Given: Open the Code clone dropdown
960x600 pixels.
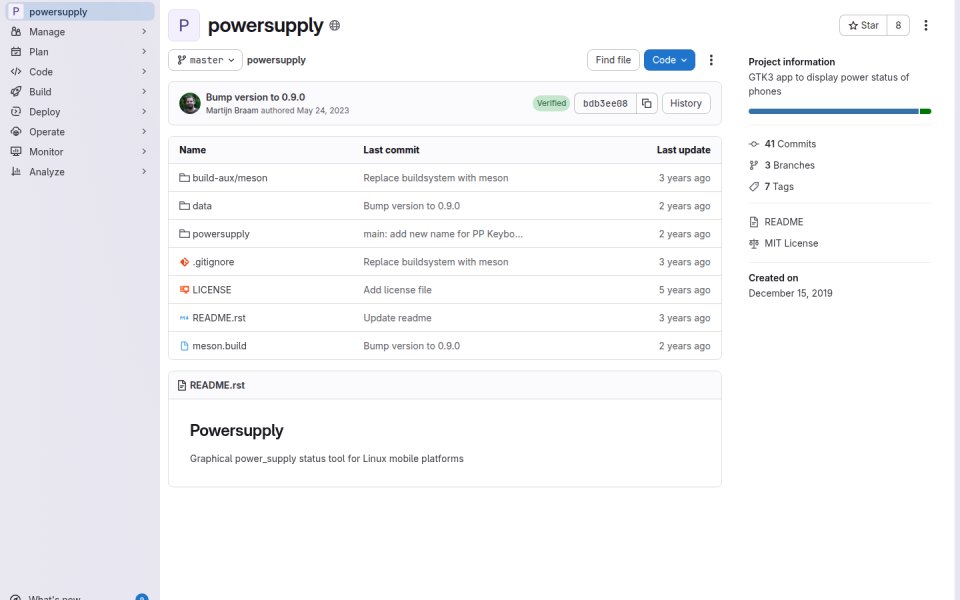Looking at the screenshot, I should tap(669, 60).
